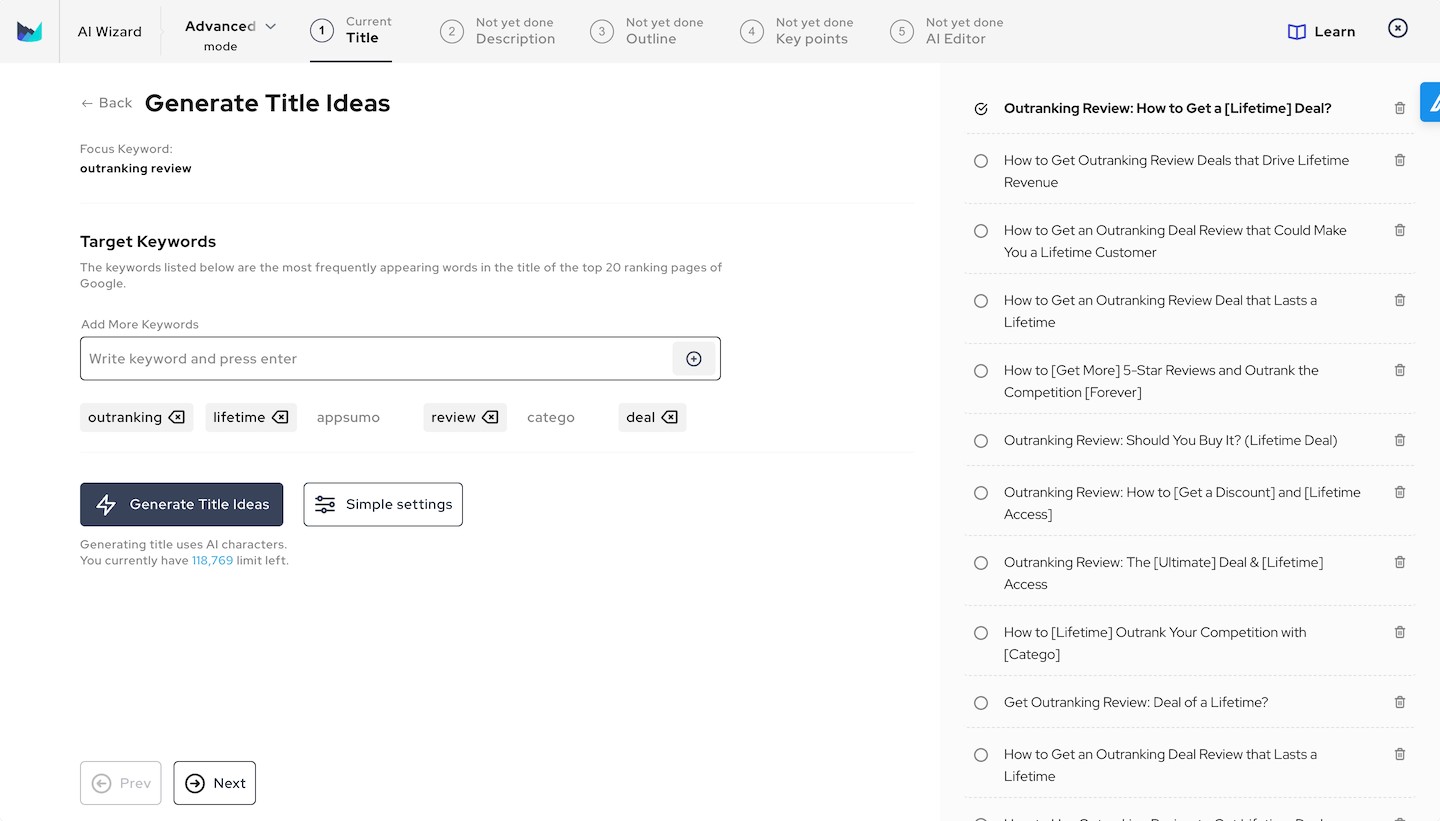This screenshot has height=821, width=1440.
Task: Focus the Add More Keywords input field
Action: (x=376, y=359)
